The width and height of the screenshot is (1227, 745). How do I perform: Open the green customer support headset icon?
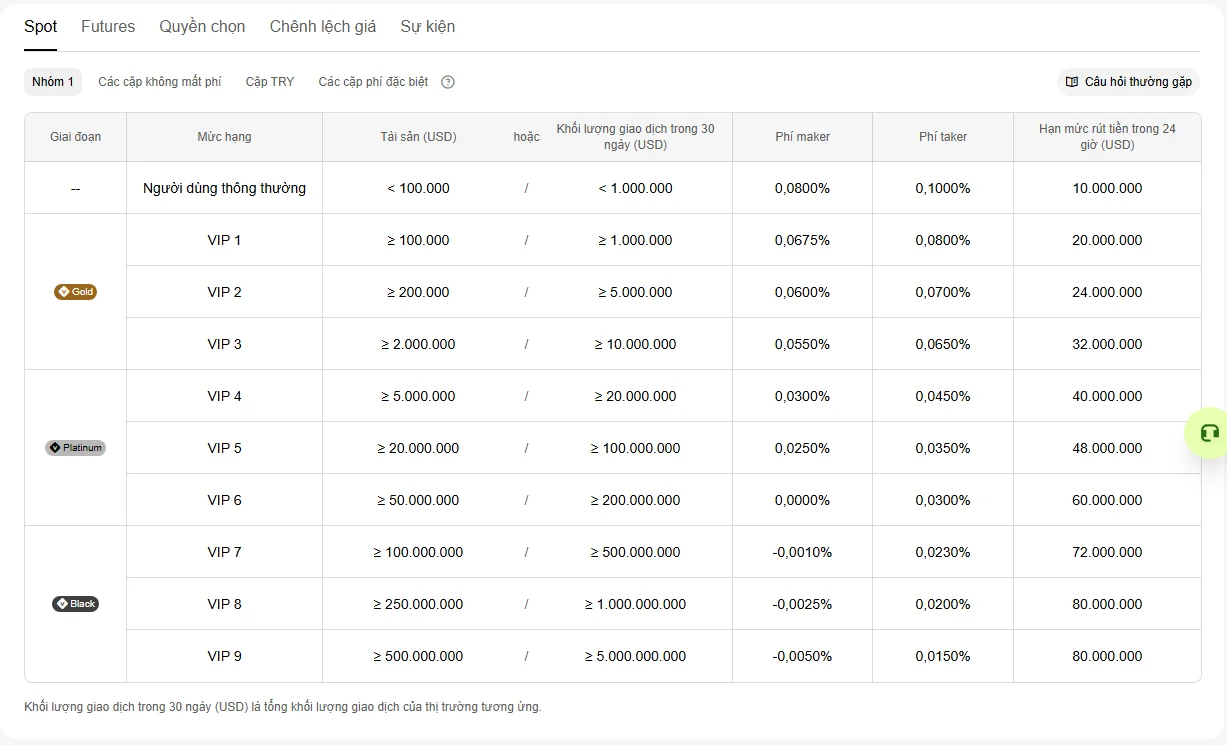pyautogui.click(x=1209, y=433)
